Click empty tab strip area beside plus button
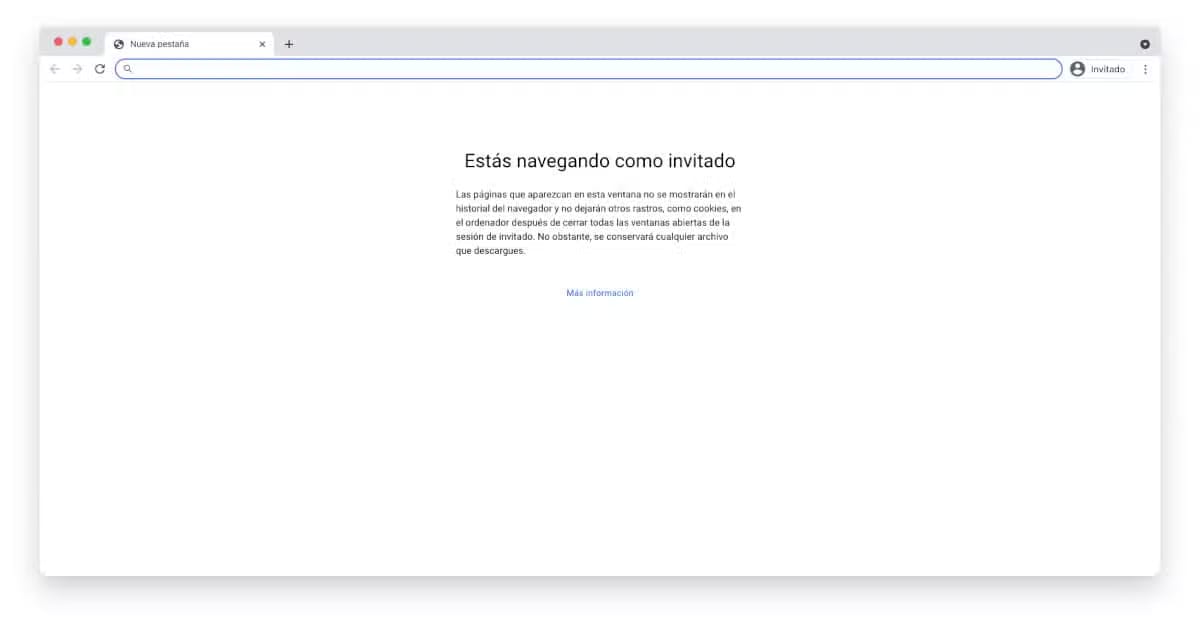This screenshot has height=628, width=1200. (x=700, y=43)
